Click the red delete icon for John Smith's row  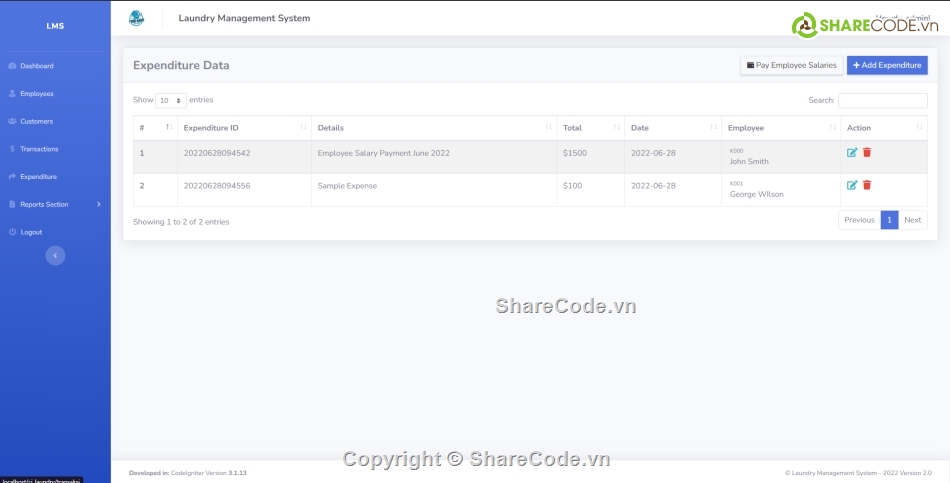click(867, 152)
